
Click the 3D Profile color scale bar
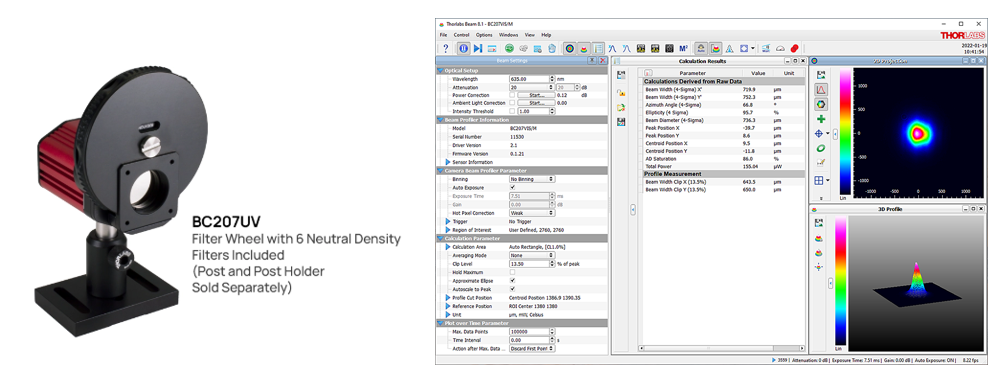(840, 281)
